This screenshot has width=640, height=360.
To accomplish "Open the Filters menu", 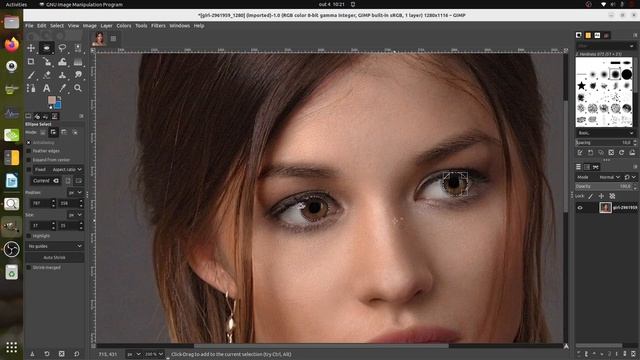I will (158, 26).
